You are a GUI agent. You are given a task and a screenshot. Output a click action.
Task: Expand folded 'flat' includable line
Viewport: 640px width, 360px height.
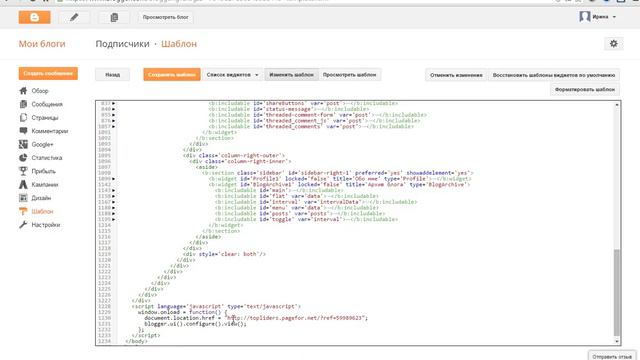[113, 196]
